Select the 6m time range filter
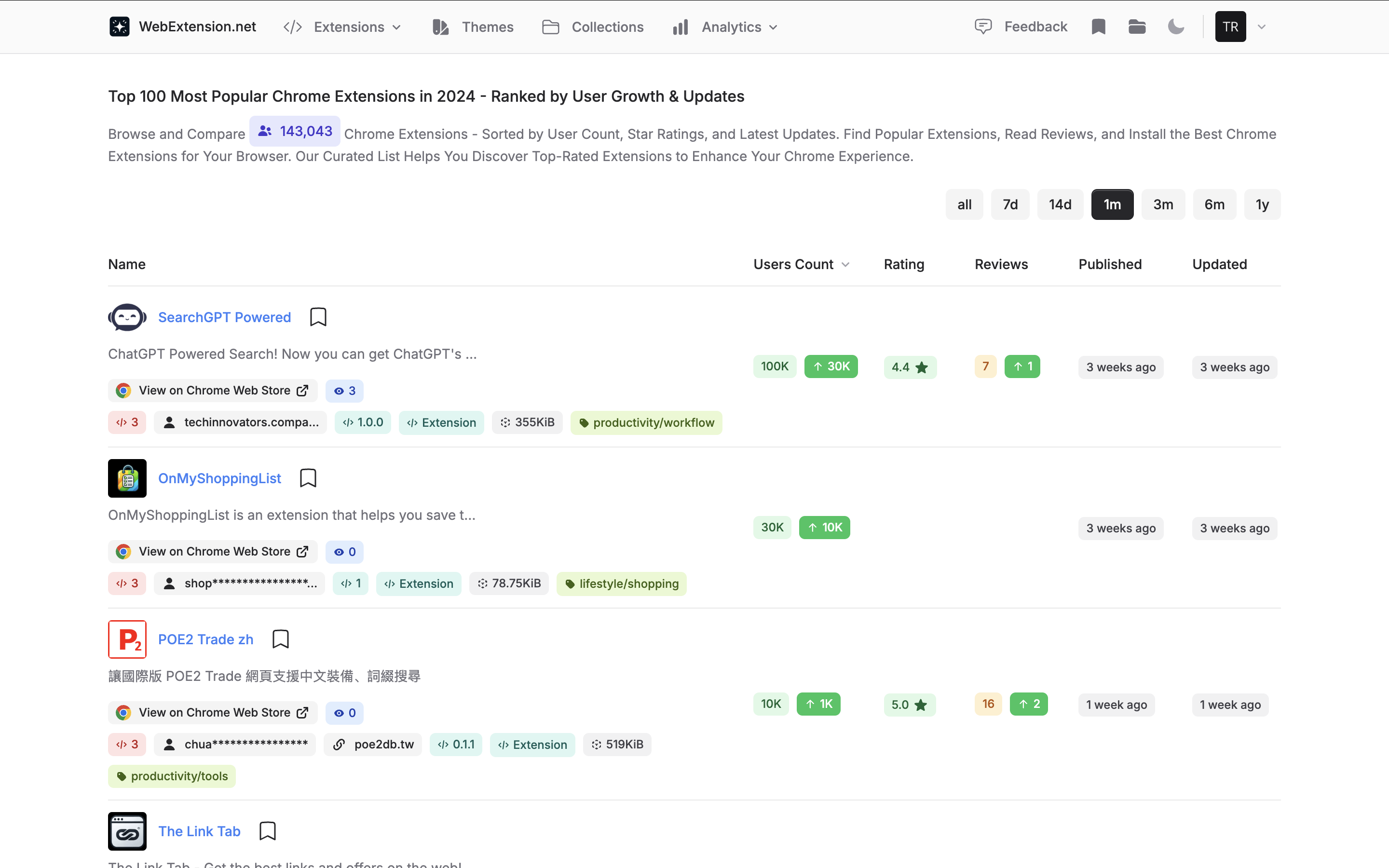The height and width of the screenshot is (868, 1389). pyautogui.click(x=1214, y=204)
